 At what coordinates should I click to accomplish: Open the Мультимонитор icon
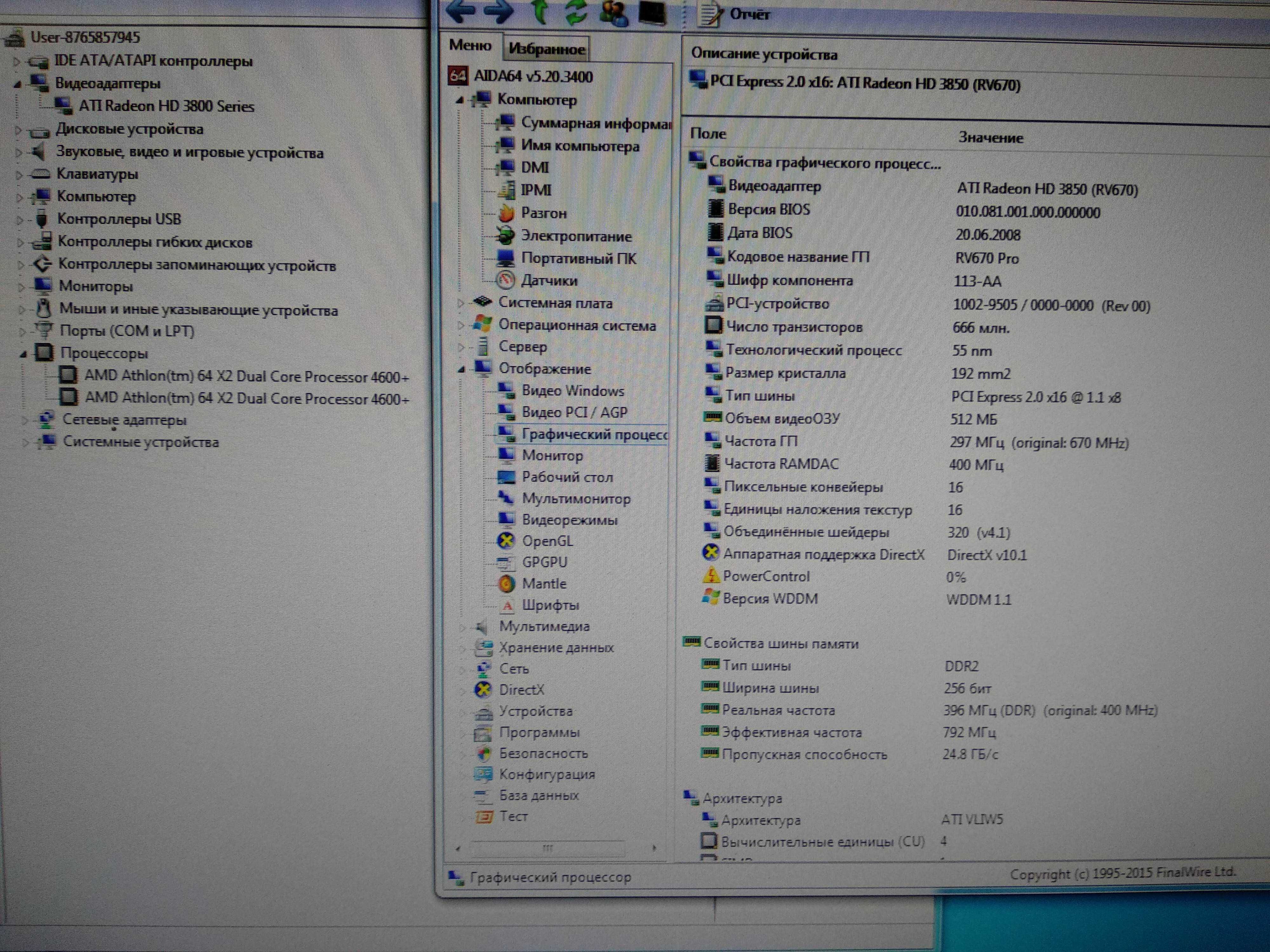click(x=506, y=498)
